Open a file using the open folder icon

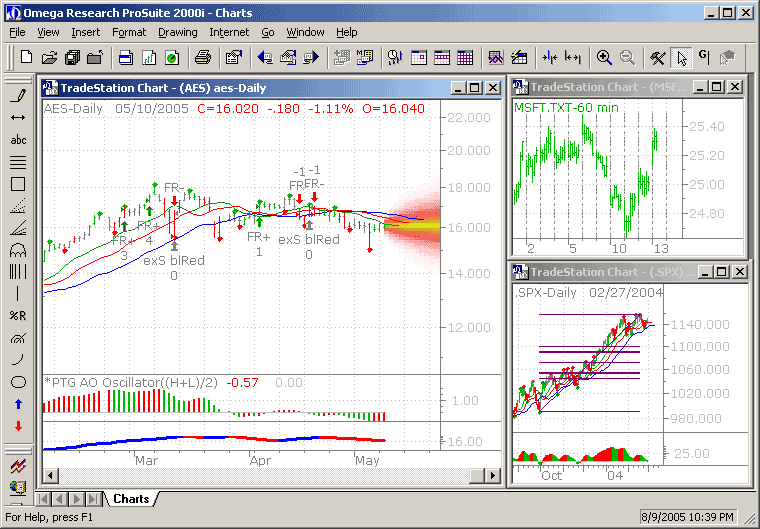[x=49, y=58]
